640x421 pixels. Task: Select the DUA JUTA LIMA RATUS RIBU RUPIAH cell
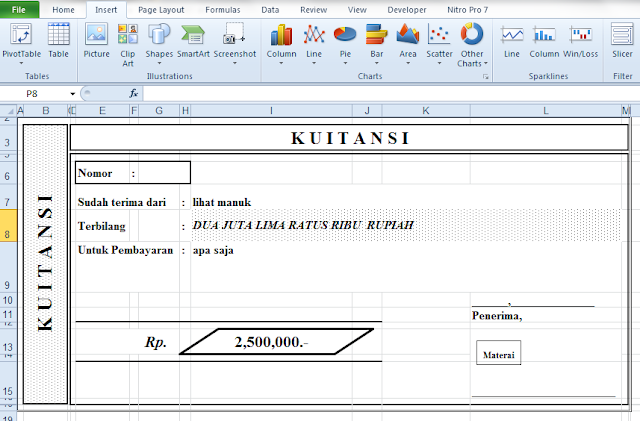coord(406,225)
